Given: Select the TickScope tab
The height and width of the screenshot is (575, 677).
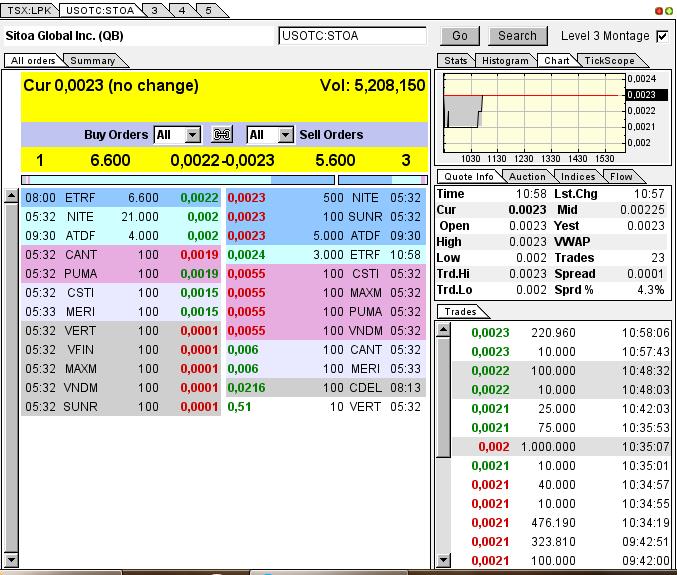Looking at the screenshot, I should pyautogui.click(x=609, y=61).
